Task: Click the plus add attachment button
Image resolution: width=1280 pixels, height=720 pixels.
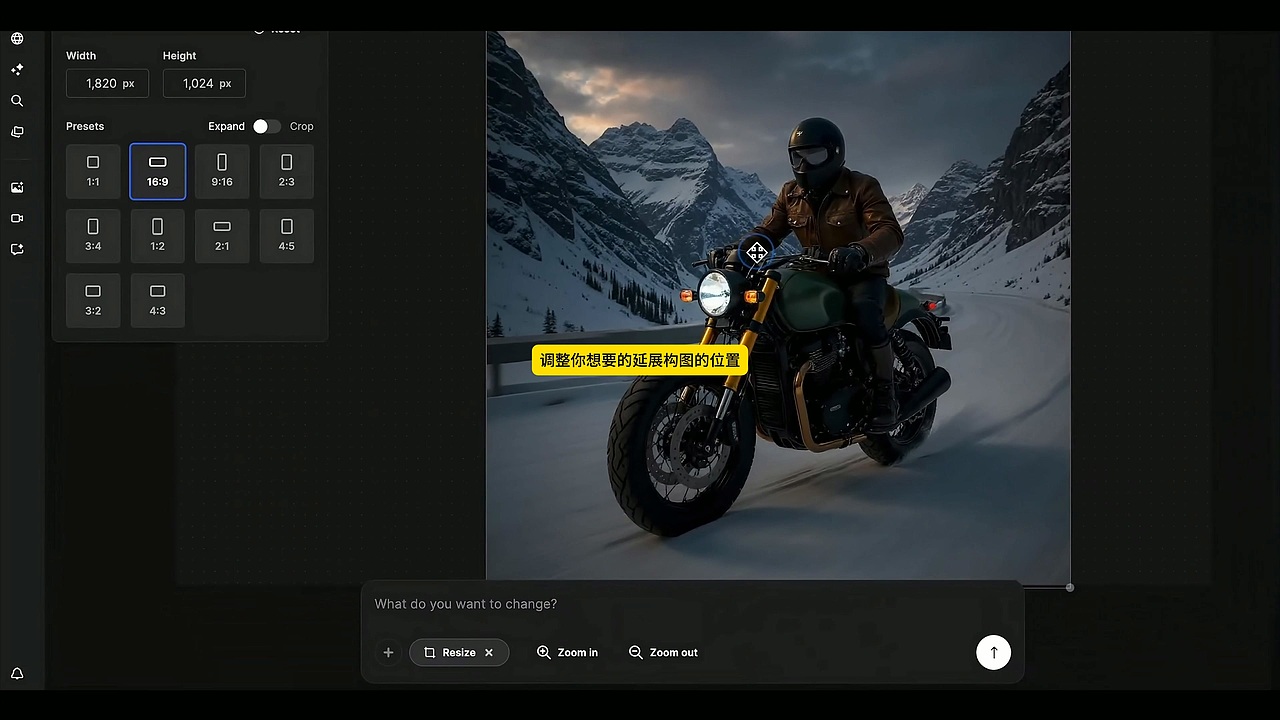Action: tap(388, 652)
